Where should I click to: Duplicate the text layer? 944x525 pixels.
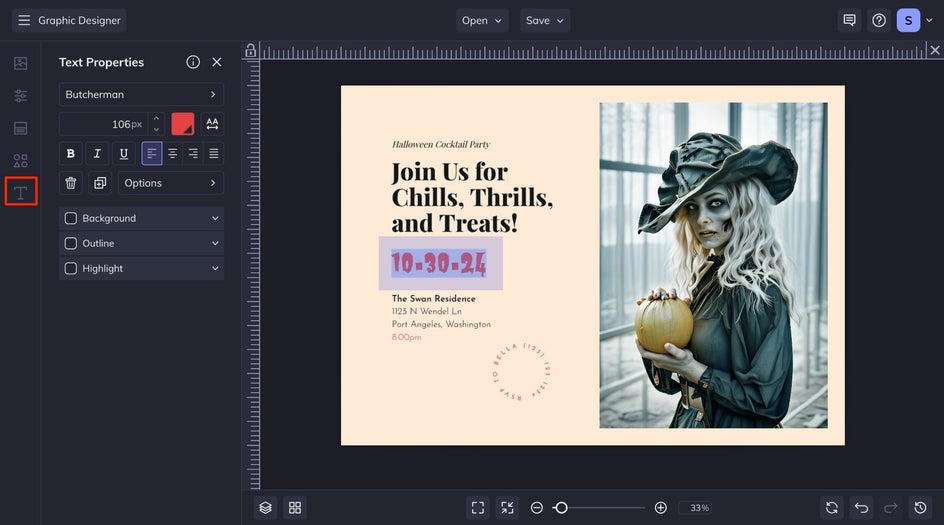100,183
